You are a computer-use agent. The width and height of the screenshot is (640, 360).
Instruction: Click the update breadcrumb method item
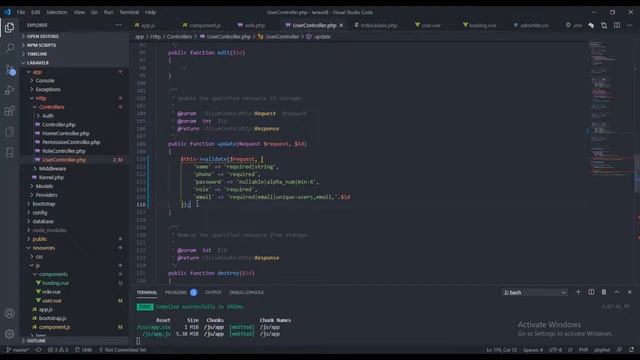click(x=322, y=37)
